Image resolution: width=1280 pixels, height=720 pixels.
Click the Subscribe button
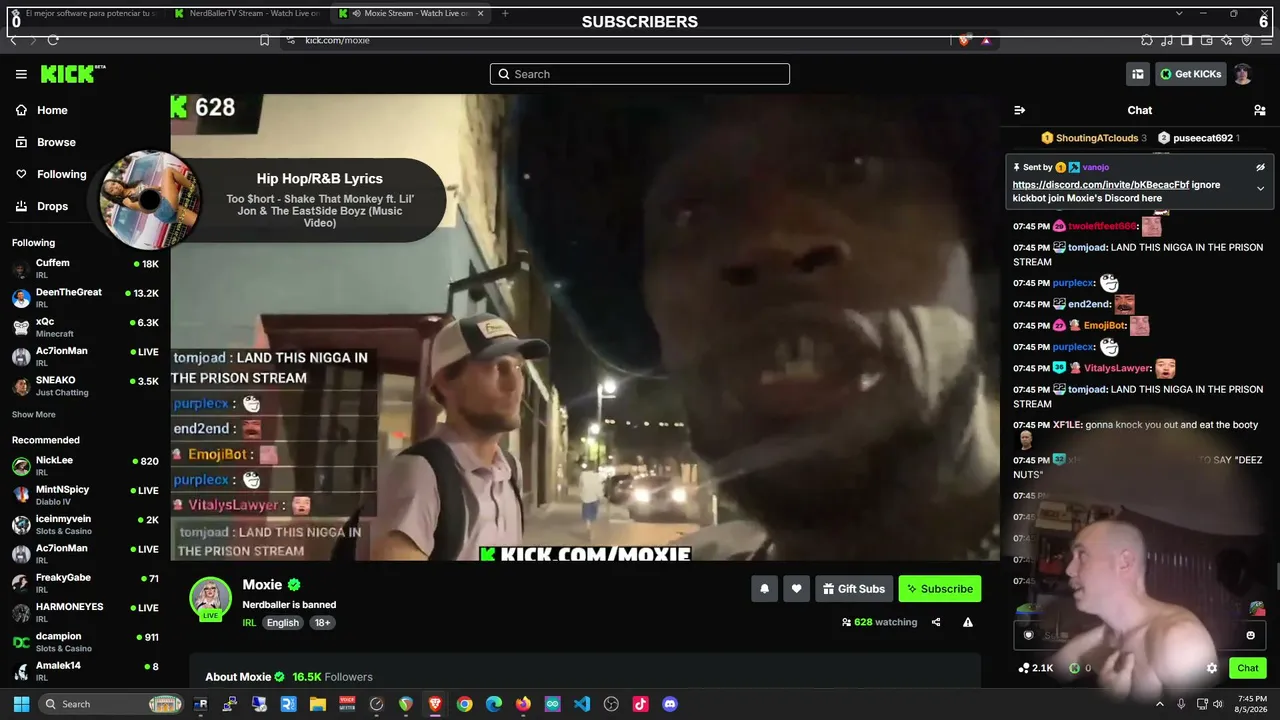tap(940, 589)
